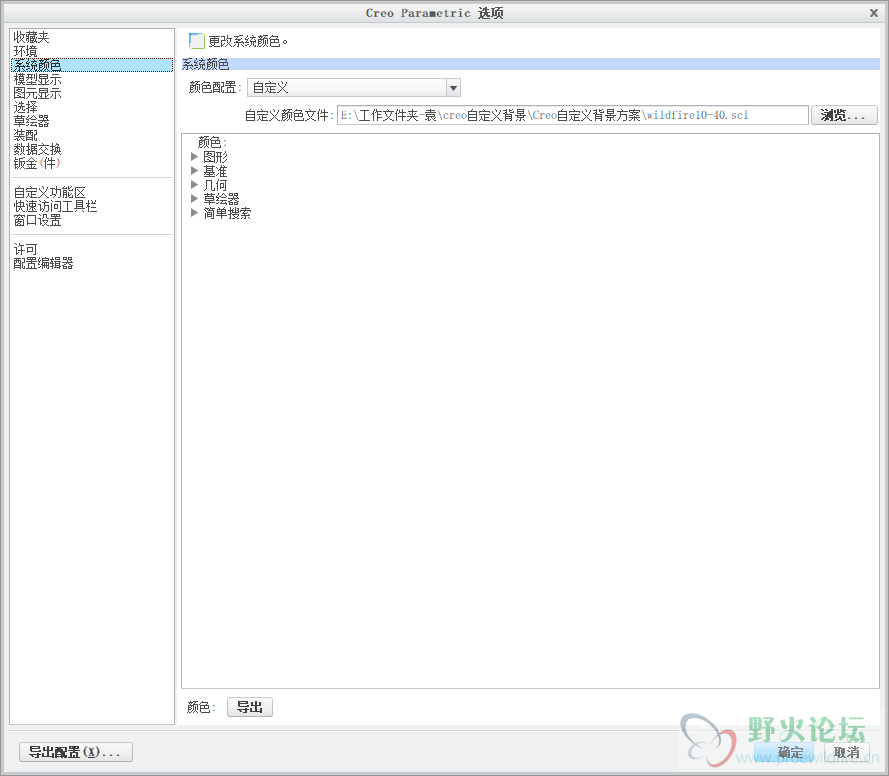Click the 颜色: label above the tree
889x776 pixels.
[x=212, y=142]
